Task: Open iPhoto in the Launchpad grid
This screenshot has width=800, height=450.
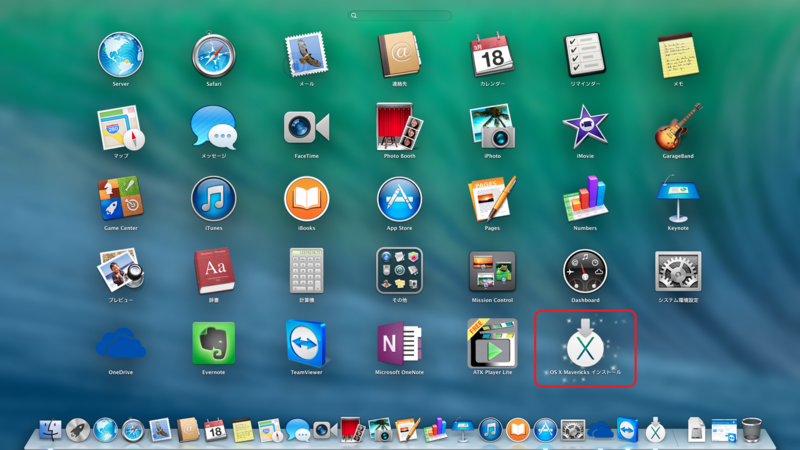Action: click(x=492, y=127)
